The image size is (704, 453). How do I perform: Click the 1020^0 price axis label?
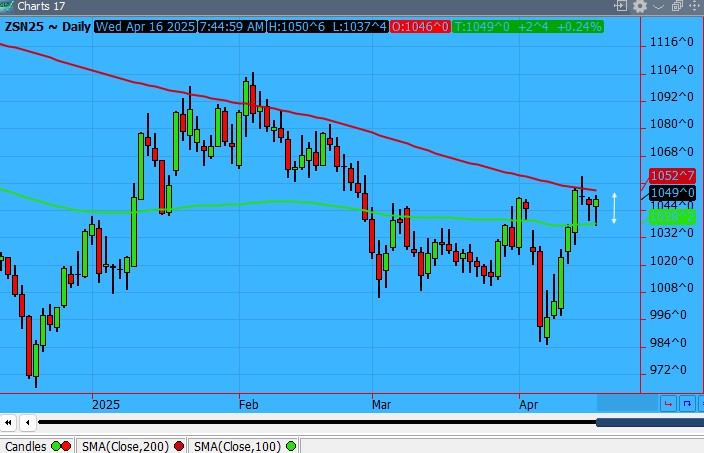pos(672,260)
